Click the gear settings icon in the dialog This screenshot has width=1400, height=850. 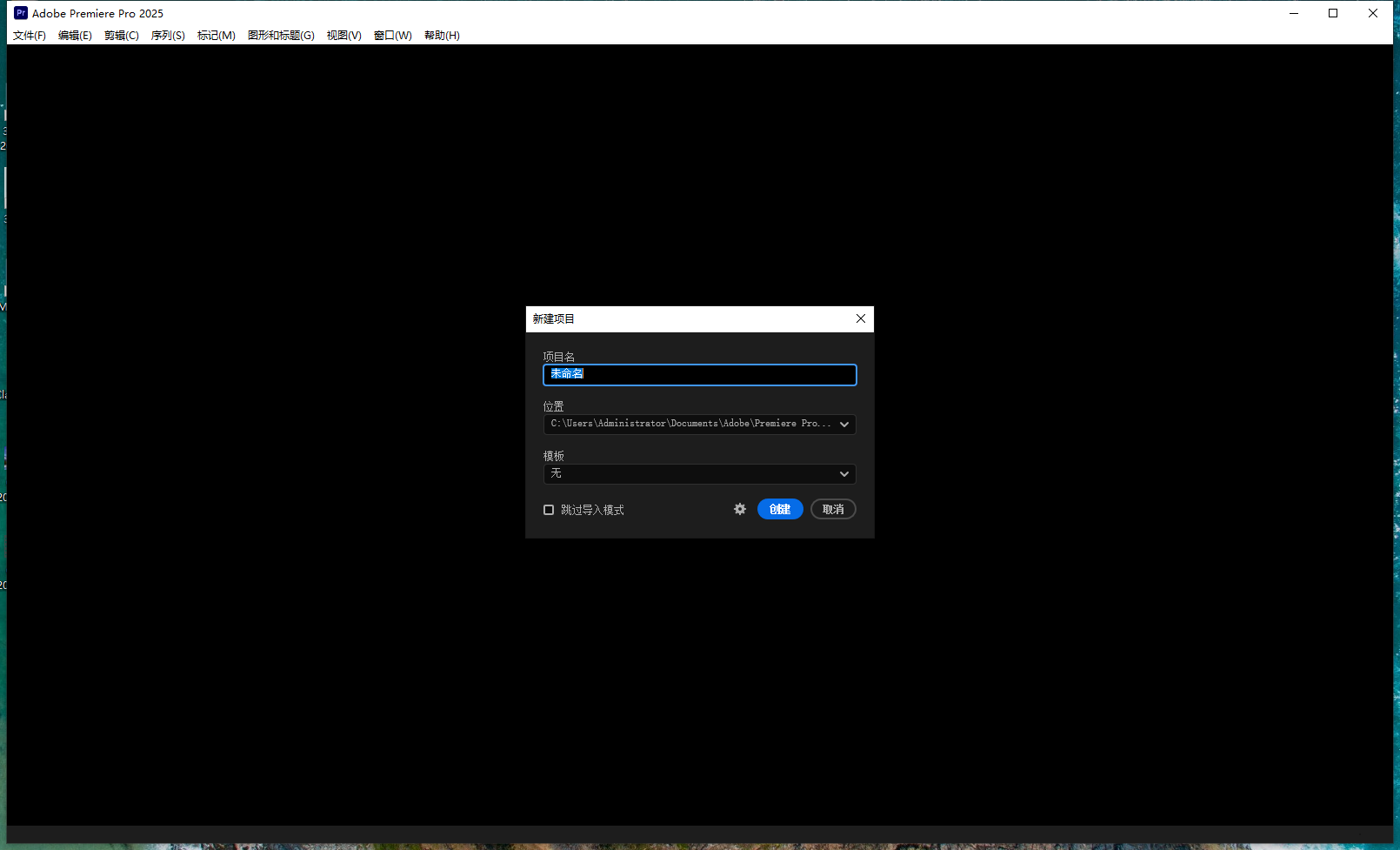pyautogui.click(x=739, y=509)
